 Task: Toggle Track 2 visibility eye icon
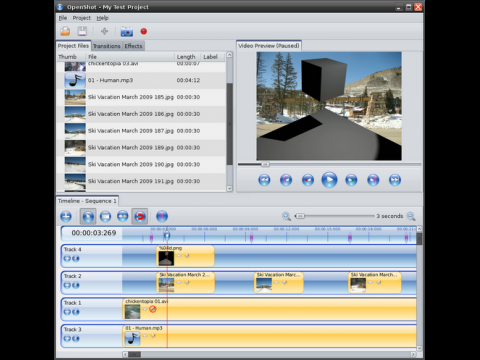pyautogui.click(x=67, y=285)
